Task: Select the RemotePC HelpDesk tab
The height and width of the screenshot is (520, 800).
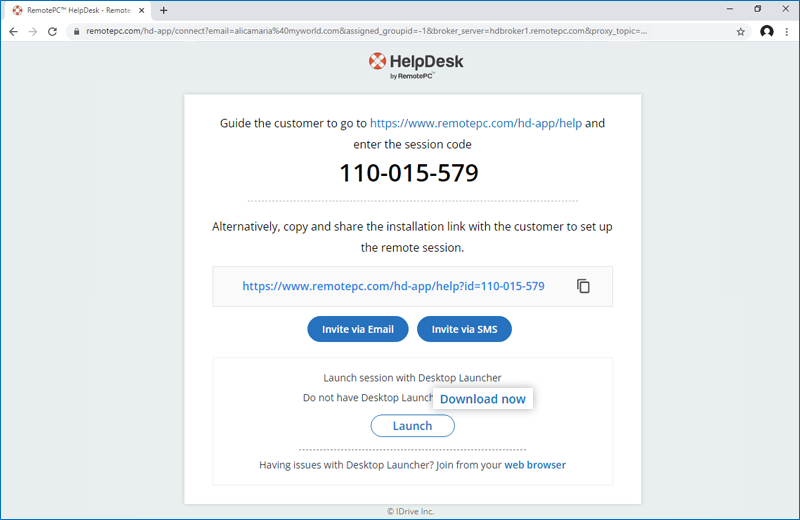Action: [x=79, y=10]
